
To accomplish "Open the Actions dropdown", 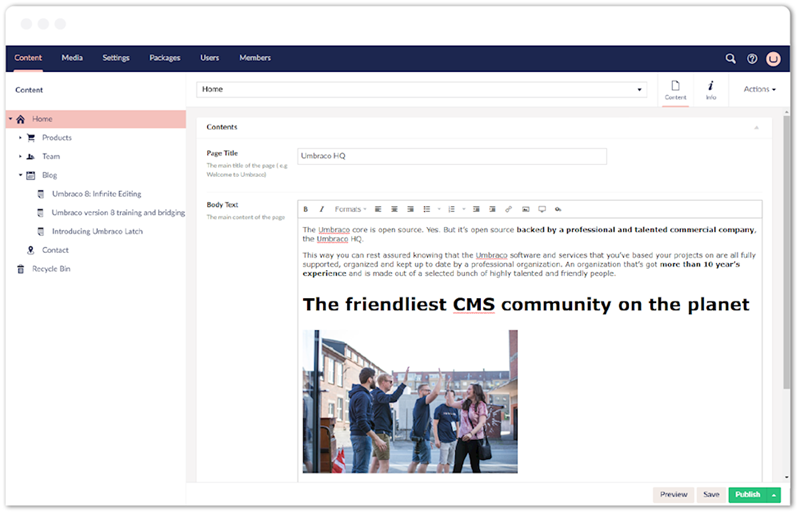I will click(759, 89).
